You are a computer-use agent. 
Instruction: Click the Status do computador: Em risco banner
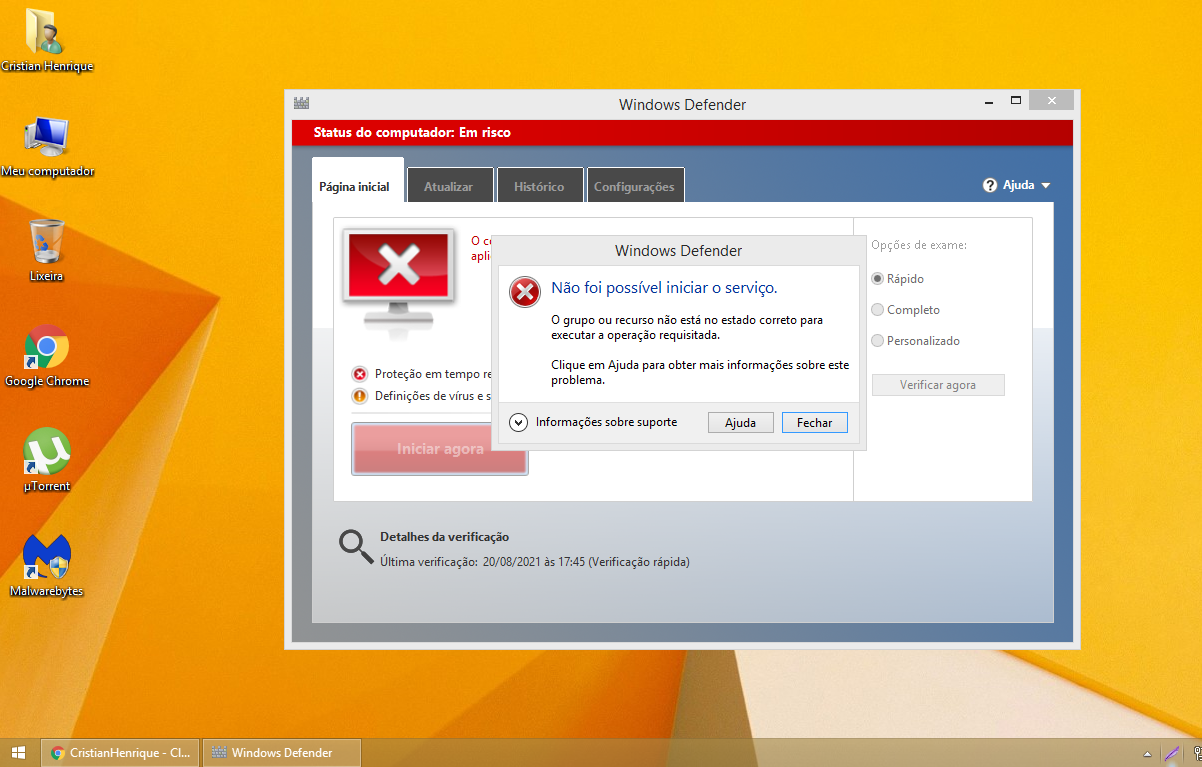(683, 132)
